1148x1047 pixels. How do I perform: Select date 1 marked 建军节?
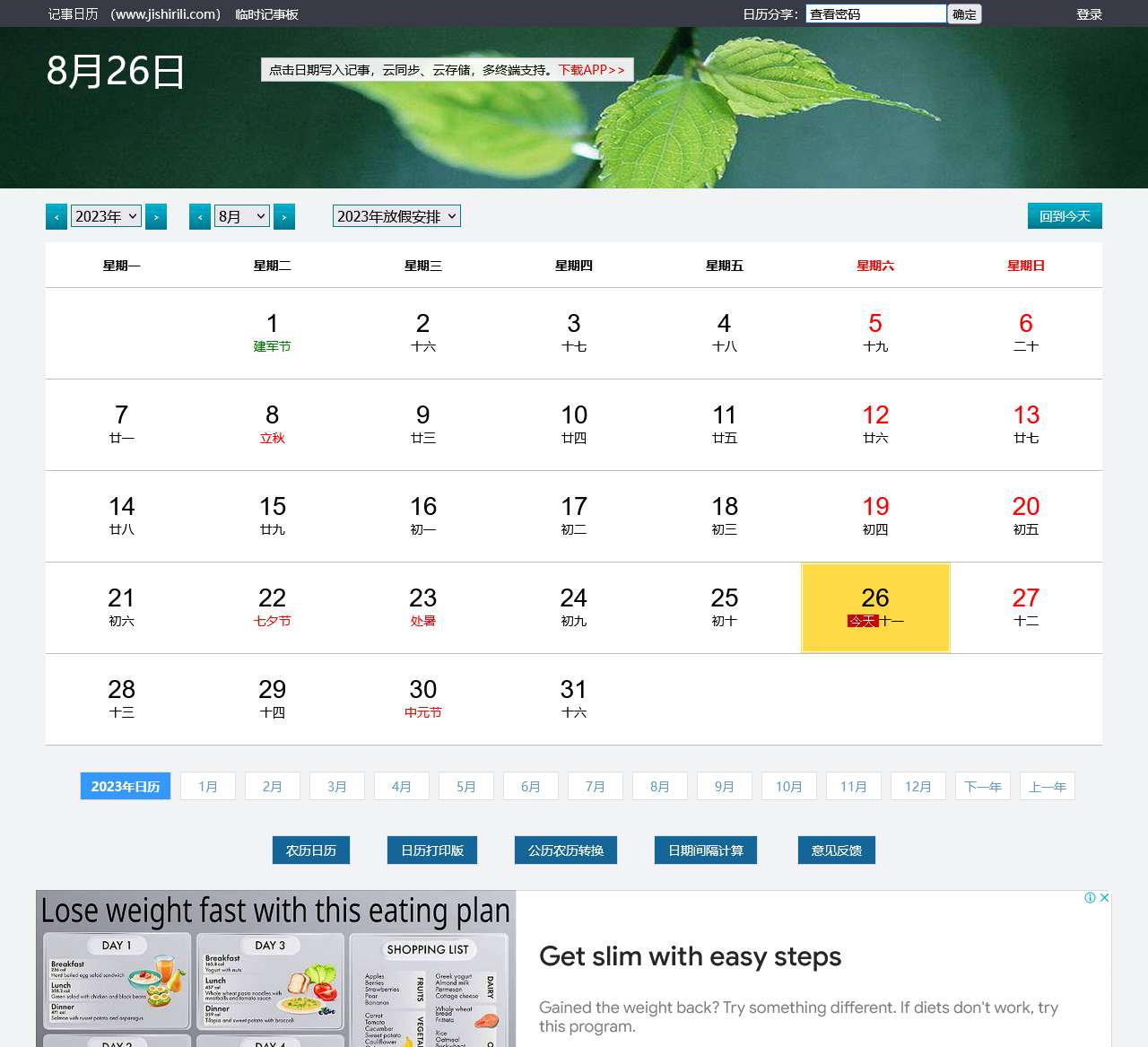[x=273, y=333]
